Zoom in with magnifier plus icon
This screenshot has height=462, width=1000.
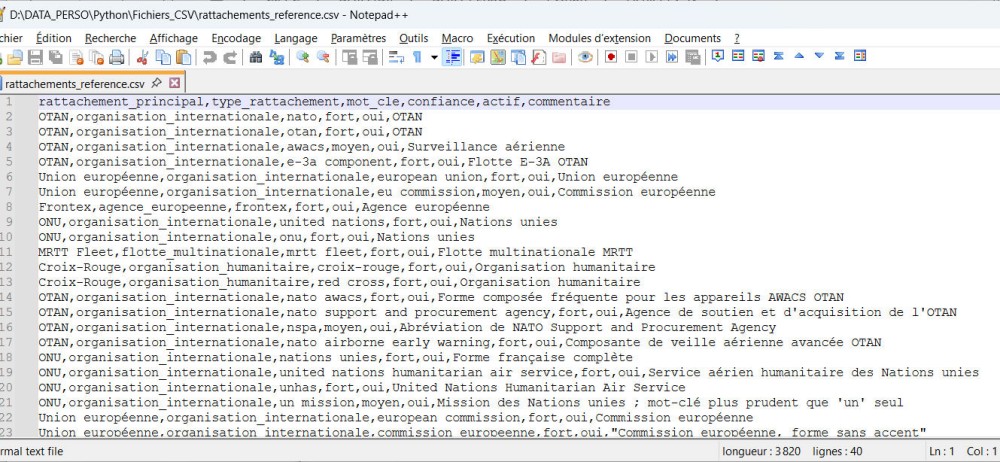coord(302,57)
